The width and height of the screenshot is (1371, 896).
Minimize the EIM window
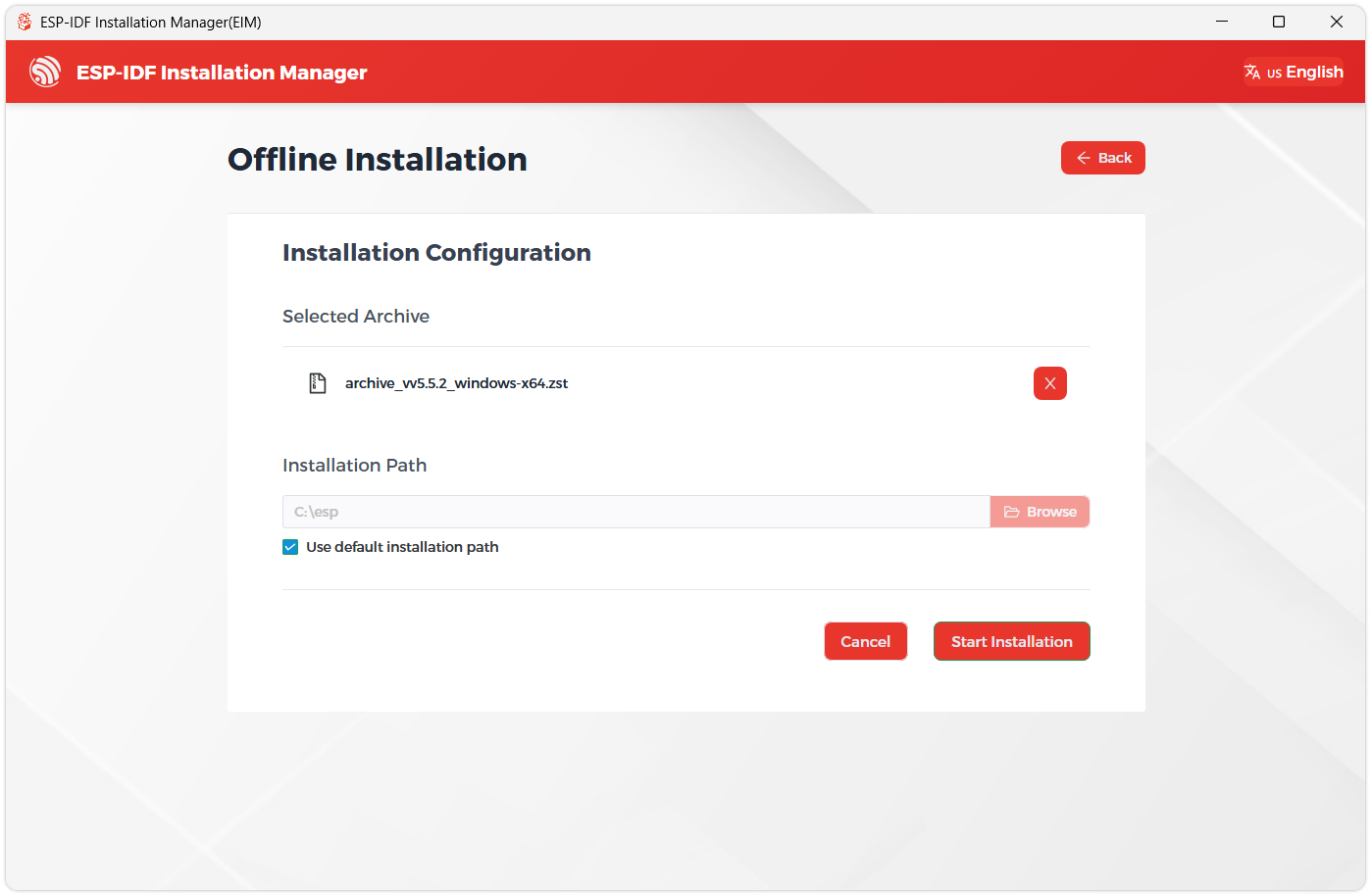[1222, 22]
